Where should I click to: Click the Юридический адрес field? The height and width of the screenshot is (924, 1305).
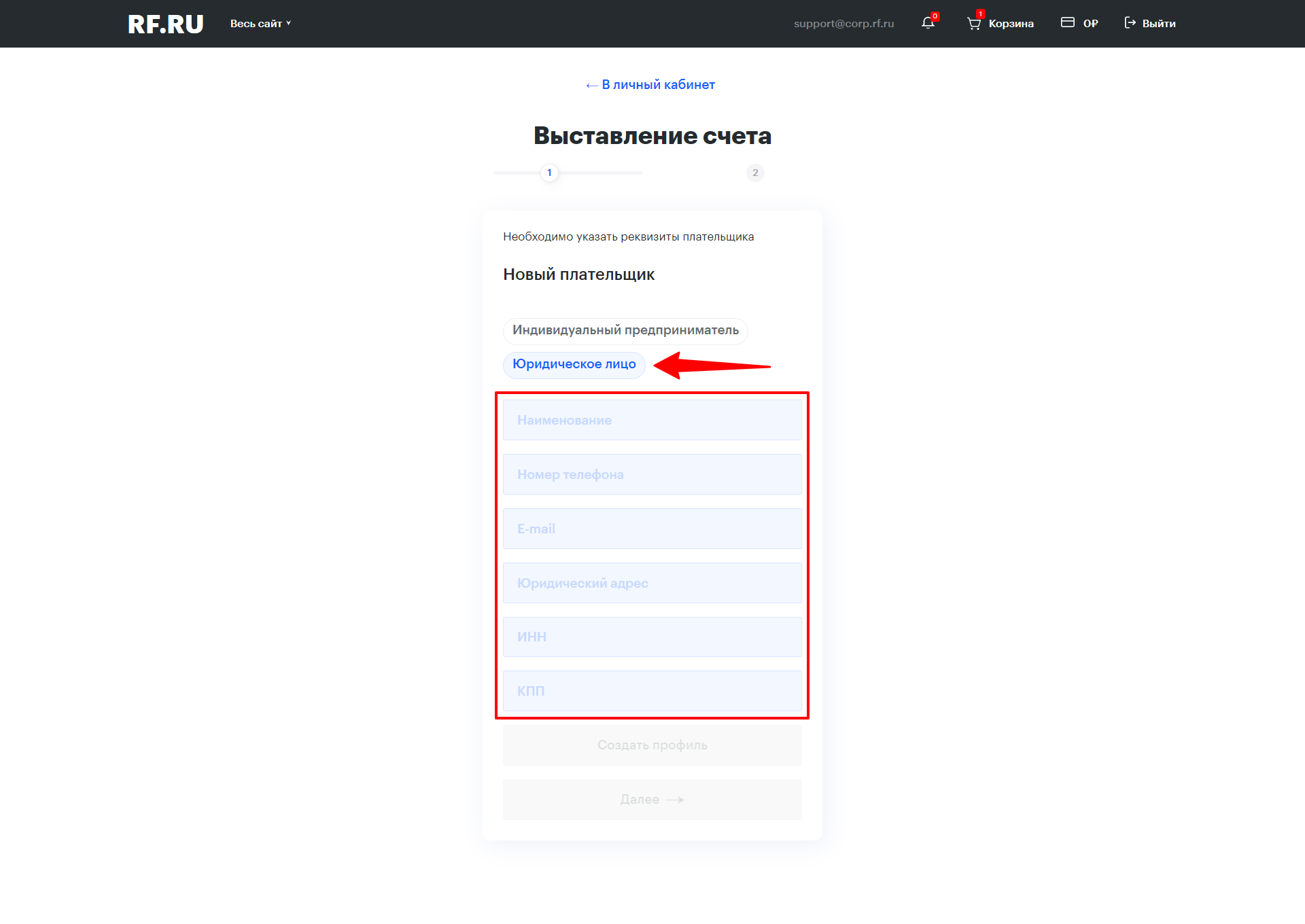[x=652, y=583]
